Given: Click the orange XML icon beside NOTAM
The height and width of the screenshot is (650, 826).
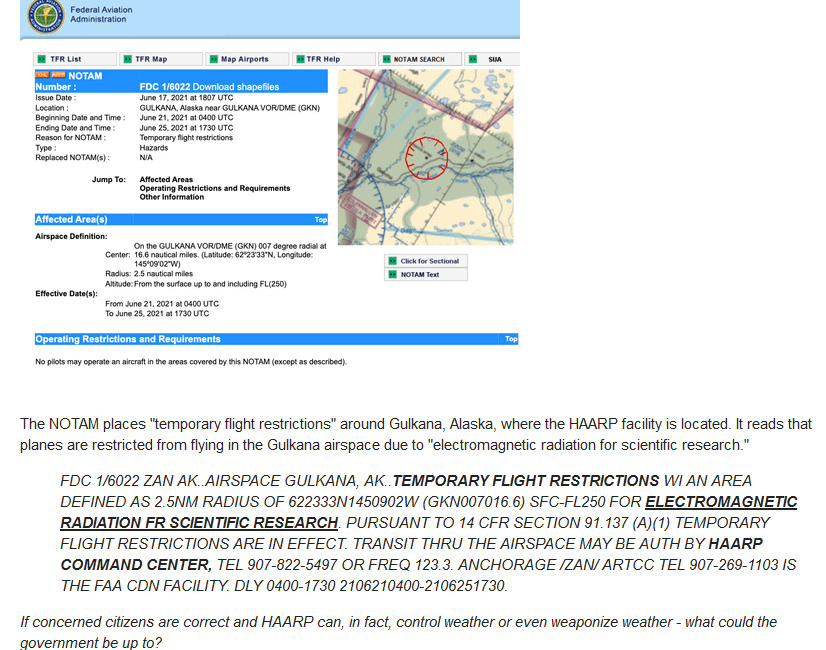Looking at the screenshot, I should click(x=42, y=75).
